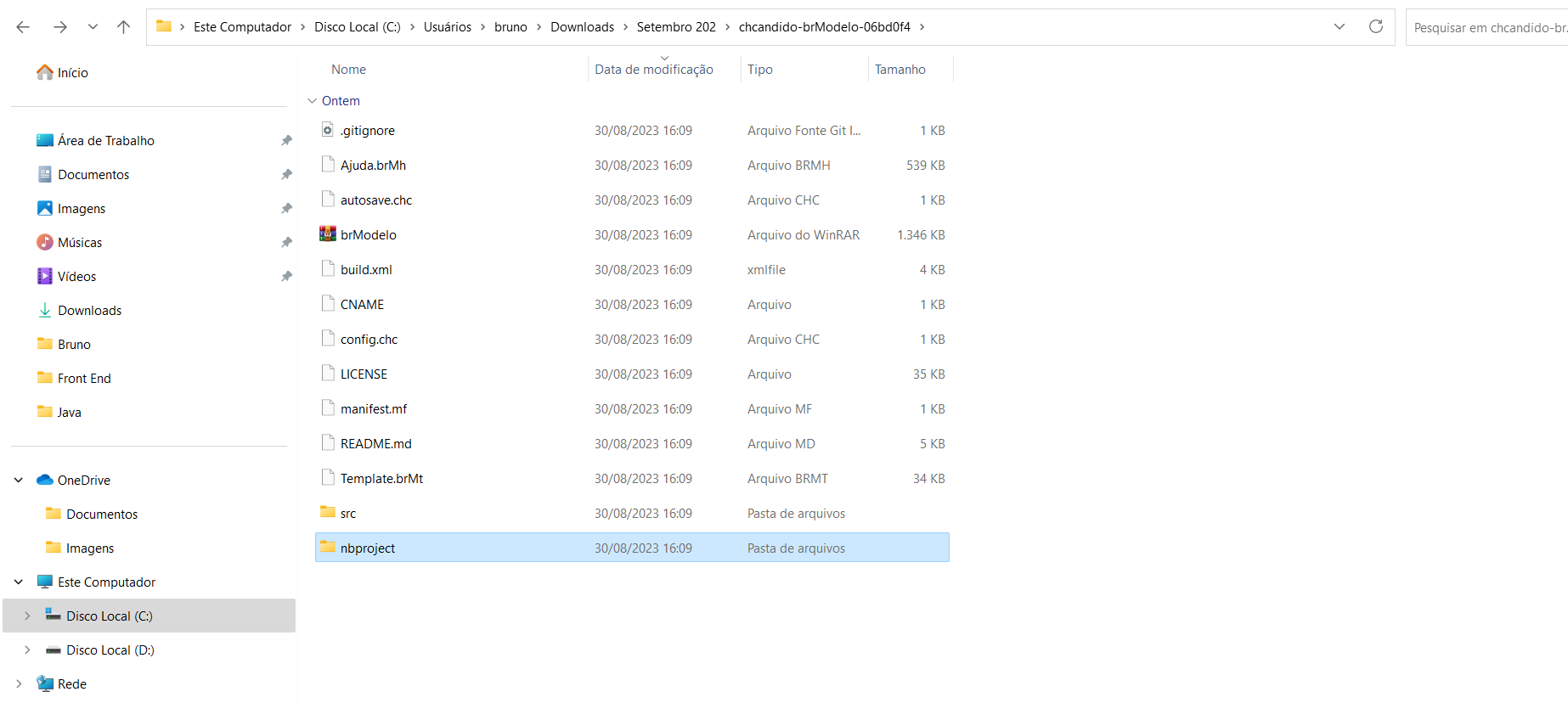Click the Downloads arrow icon in sidebar

point(45,310)
